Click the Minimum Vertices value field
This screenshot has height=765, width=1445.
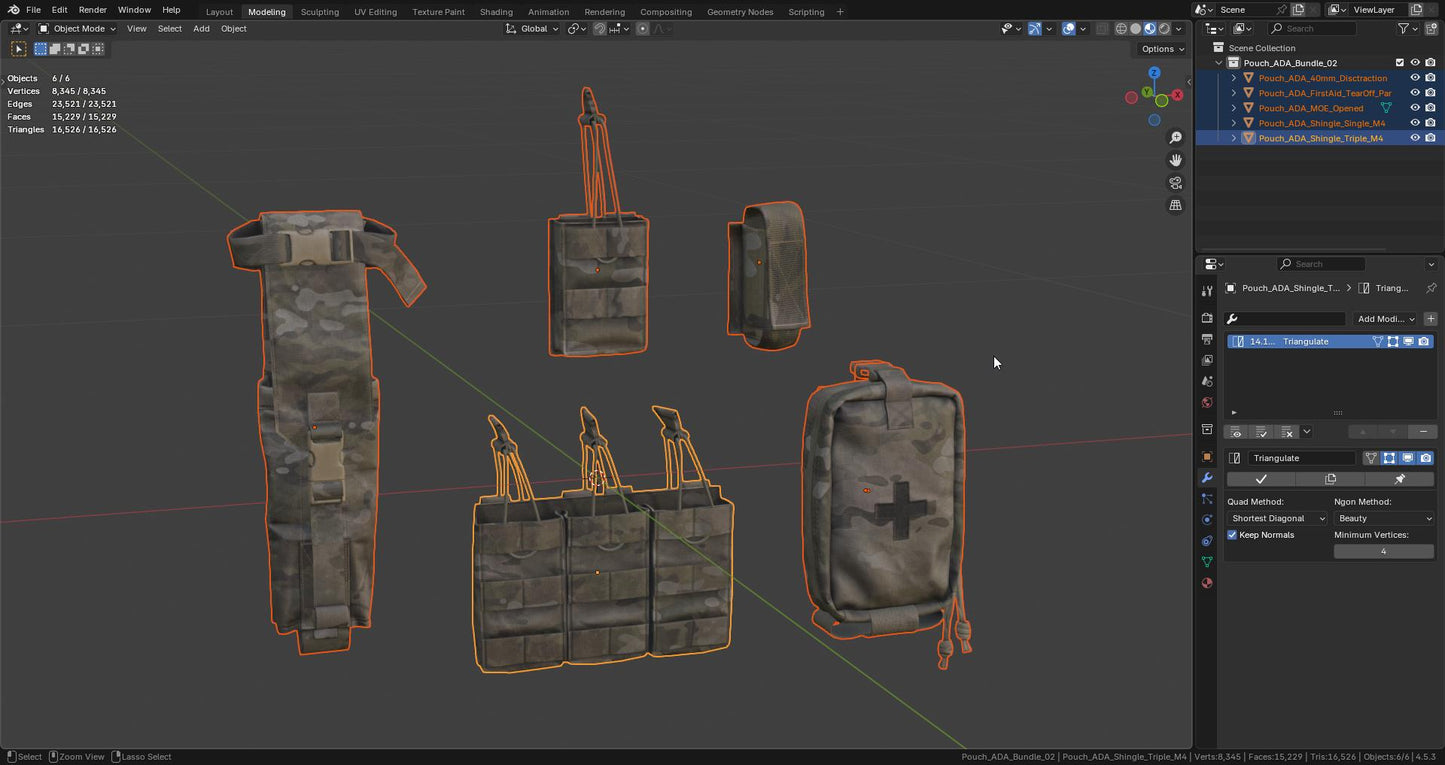coord(1383,551)
